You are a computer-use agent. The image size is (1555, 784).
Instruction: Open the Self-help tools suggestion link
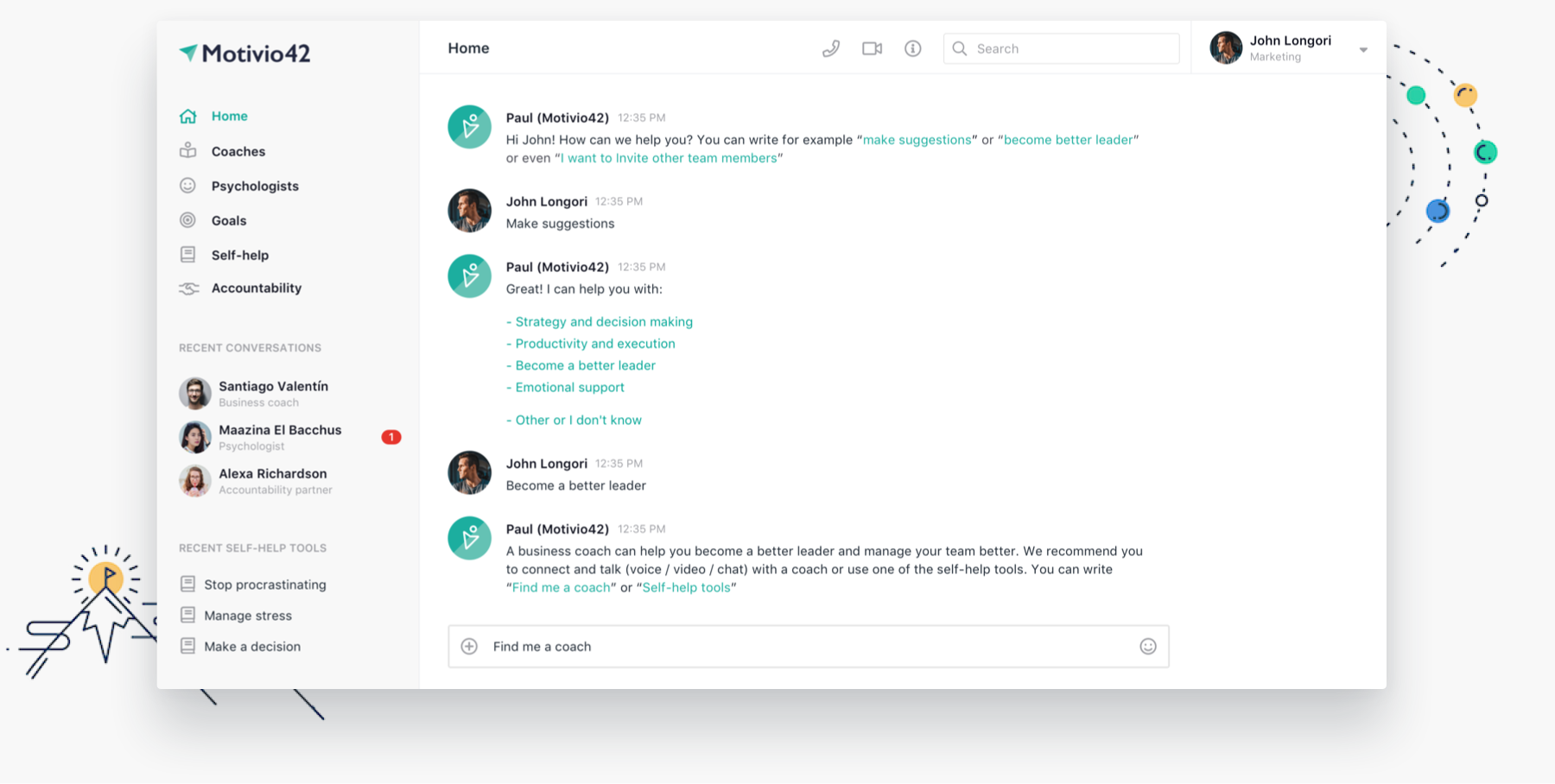pyautogui.click(x=686, y=587)
